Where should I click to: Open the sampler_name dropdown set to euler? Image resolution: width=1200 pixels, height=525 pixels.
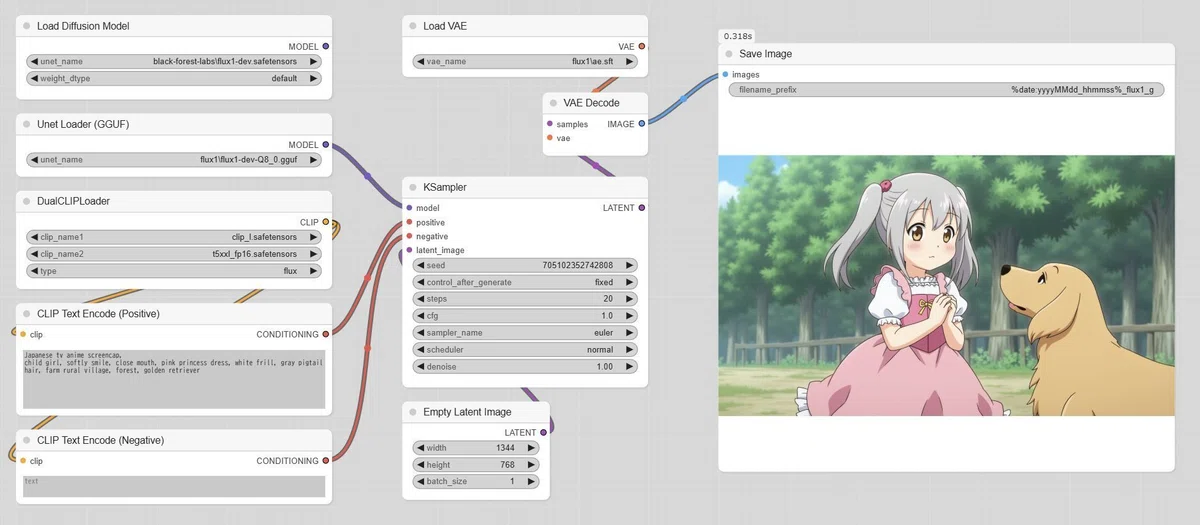pyautogui.click(x=526, y=332)
